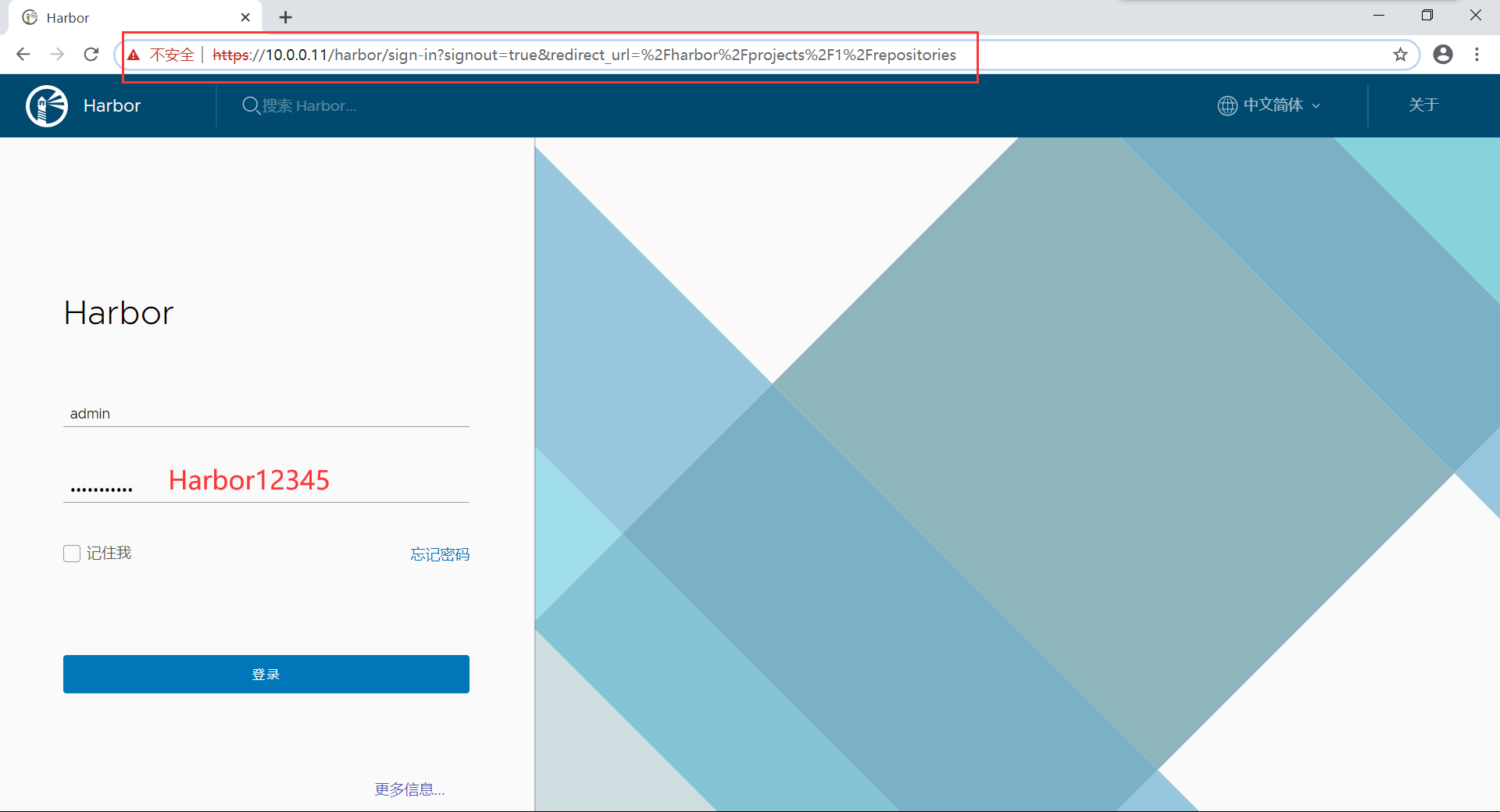
Task: Open the 关于 menu item
Action: [x=1423, y=105]
